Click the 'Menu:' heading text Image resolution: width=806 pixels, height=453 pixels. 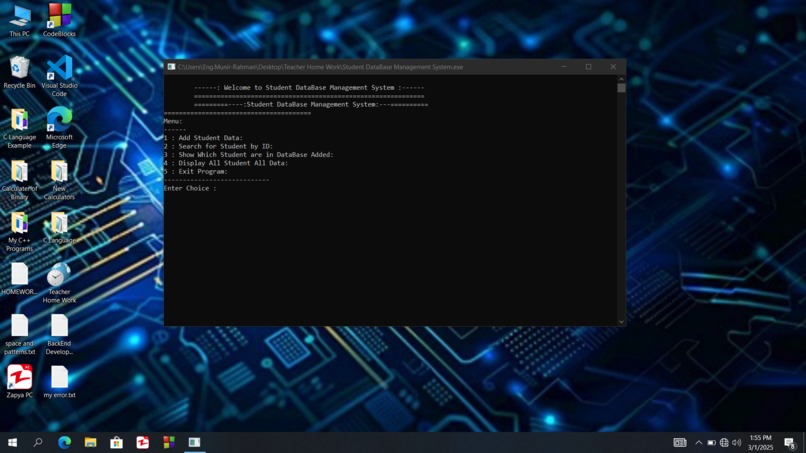click(x=173, y=121)
